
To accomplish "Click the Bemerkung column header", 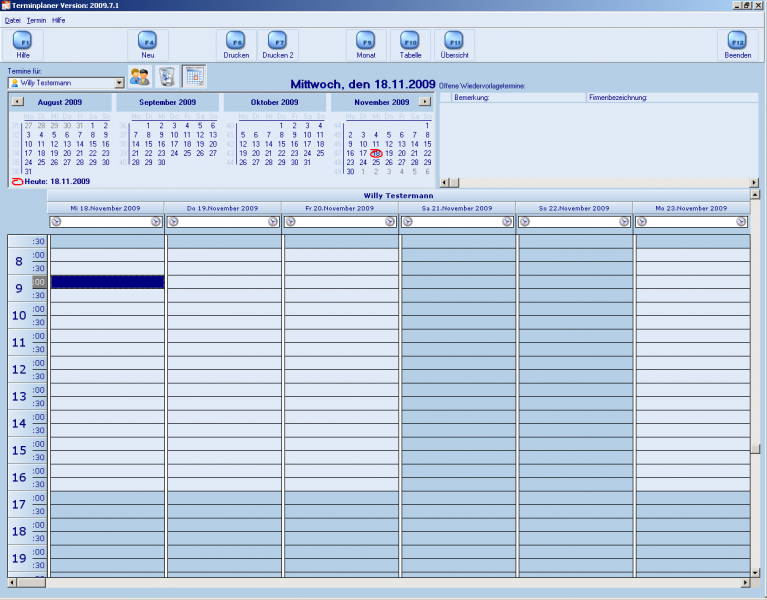I will point(519,97).
